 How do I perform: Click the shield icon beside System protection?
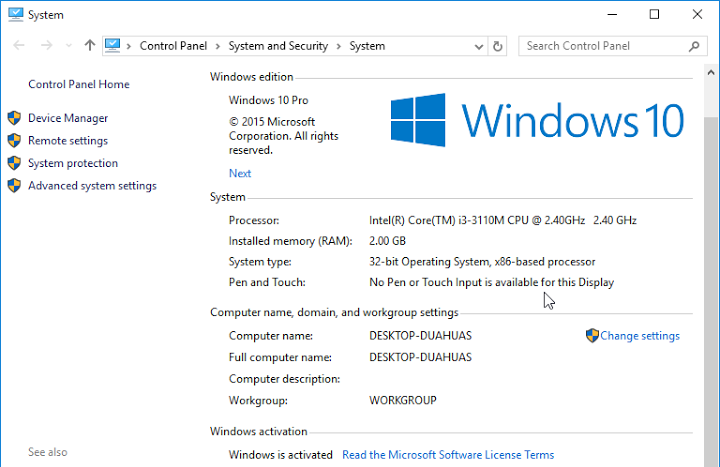tap(14, 163)
